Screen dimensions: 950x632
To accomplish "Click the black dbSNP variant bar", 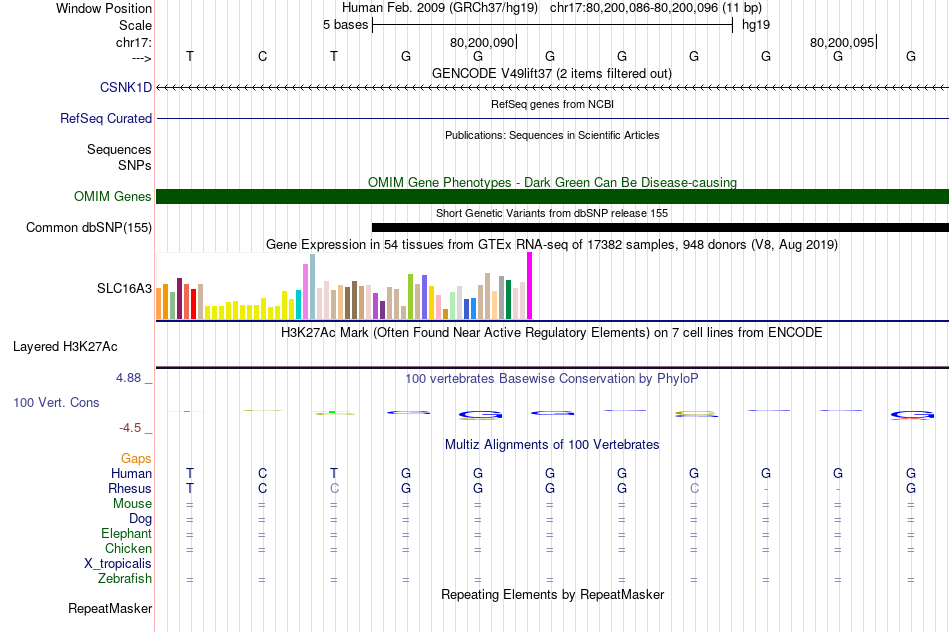I will pos(660,227).
